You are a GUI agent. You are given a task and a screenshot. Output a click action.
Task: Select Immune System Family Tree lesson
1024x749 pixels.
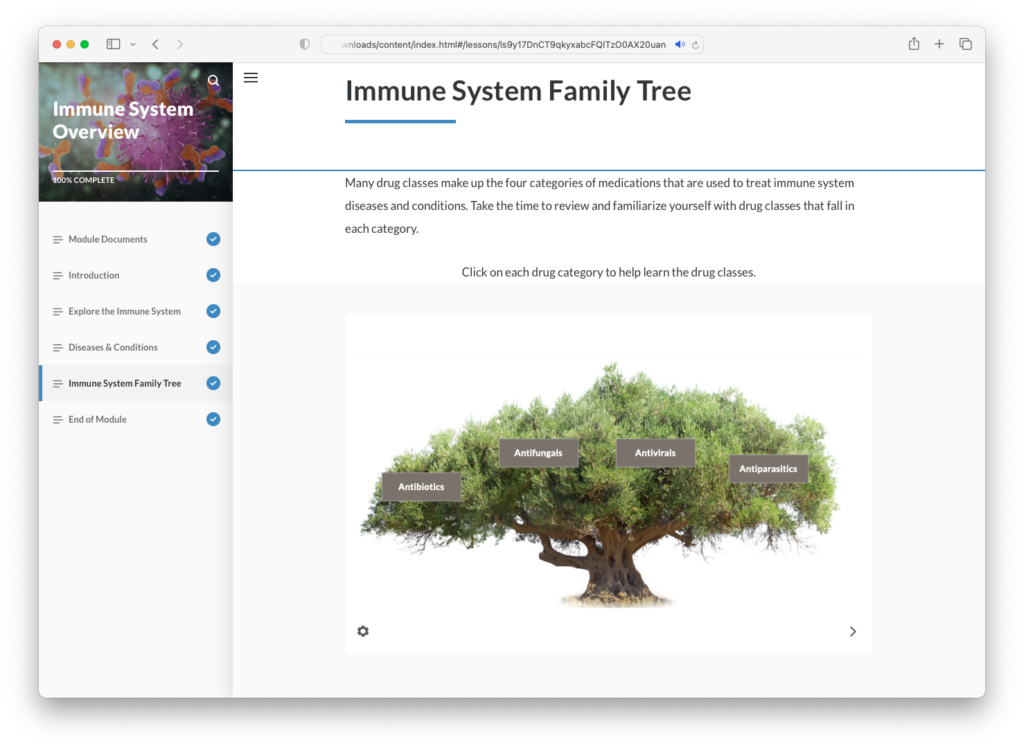tap(136, 383)
